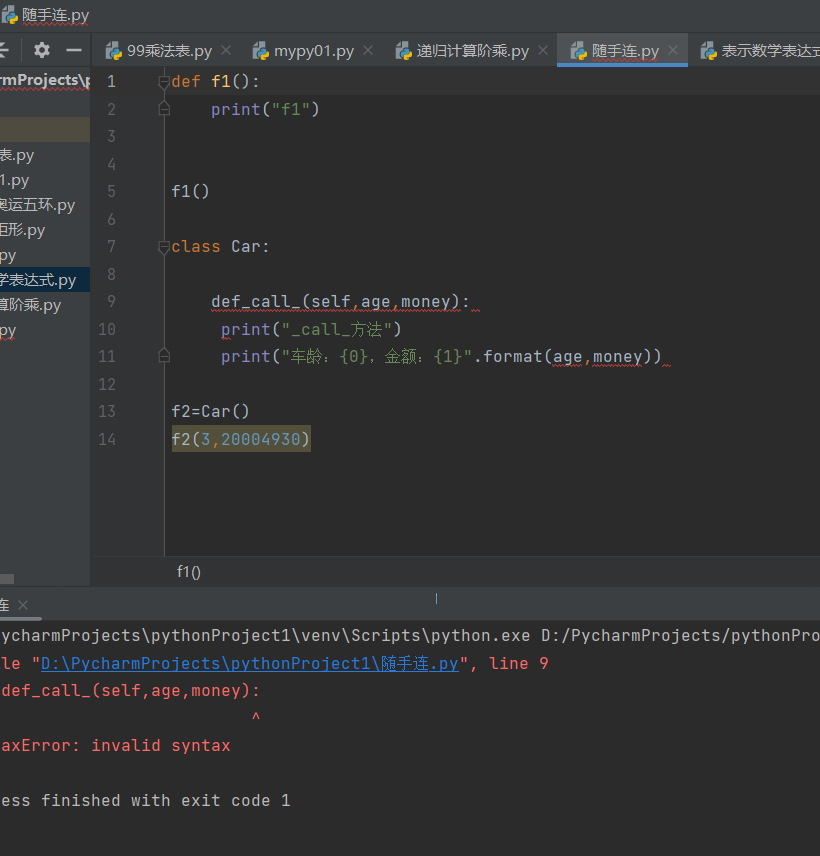
Task: Click Python file icon on 99乘法表.py tab
Action: [x=114, y=51]
